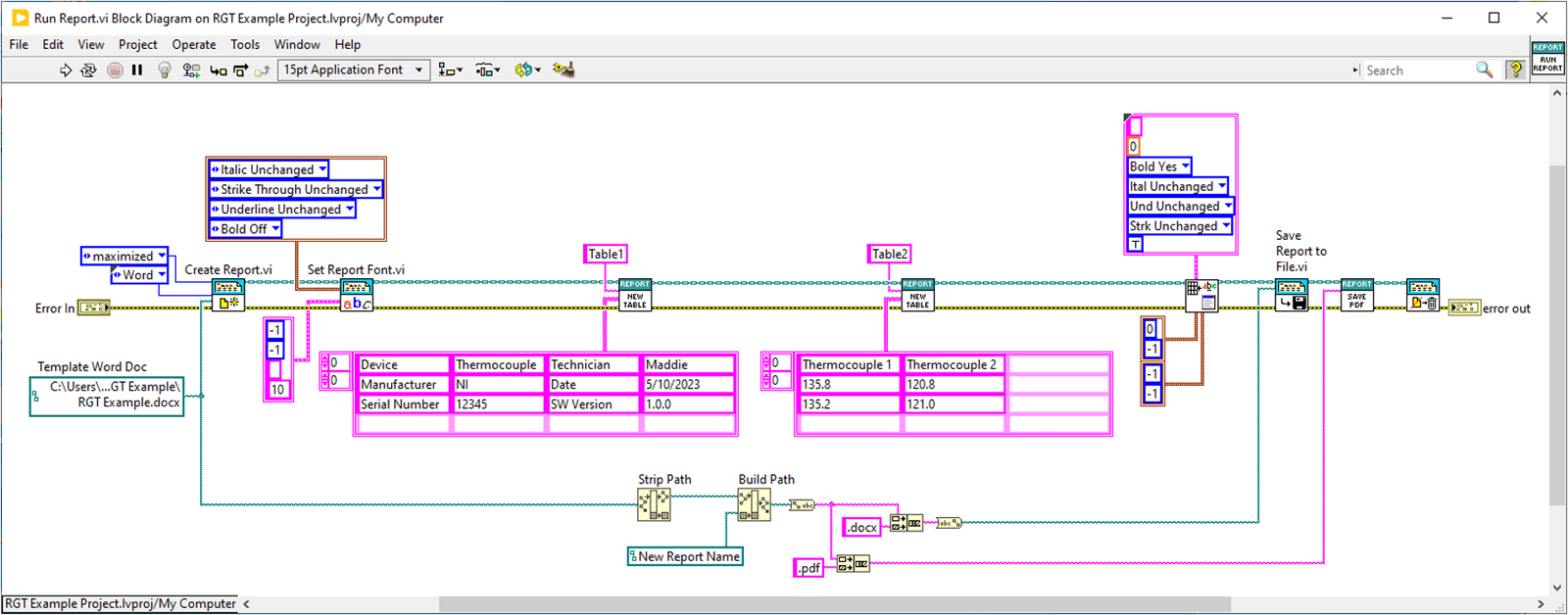Click the .docx string constant
Viewport: 1568px width, 615px height.
click(862, 527)
